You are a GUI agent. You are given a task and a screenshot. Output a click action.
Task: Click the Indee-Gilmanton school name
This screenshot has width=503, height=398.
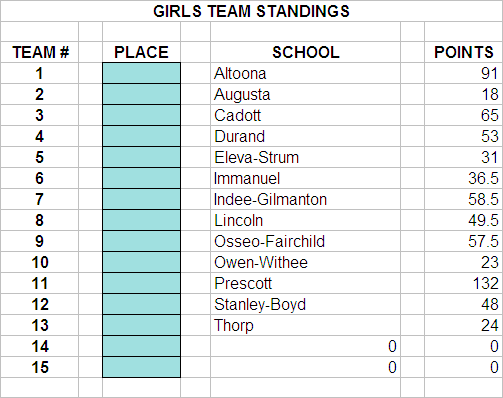pos(270,199)
